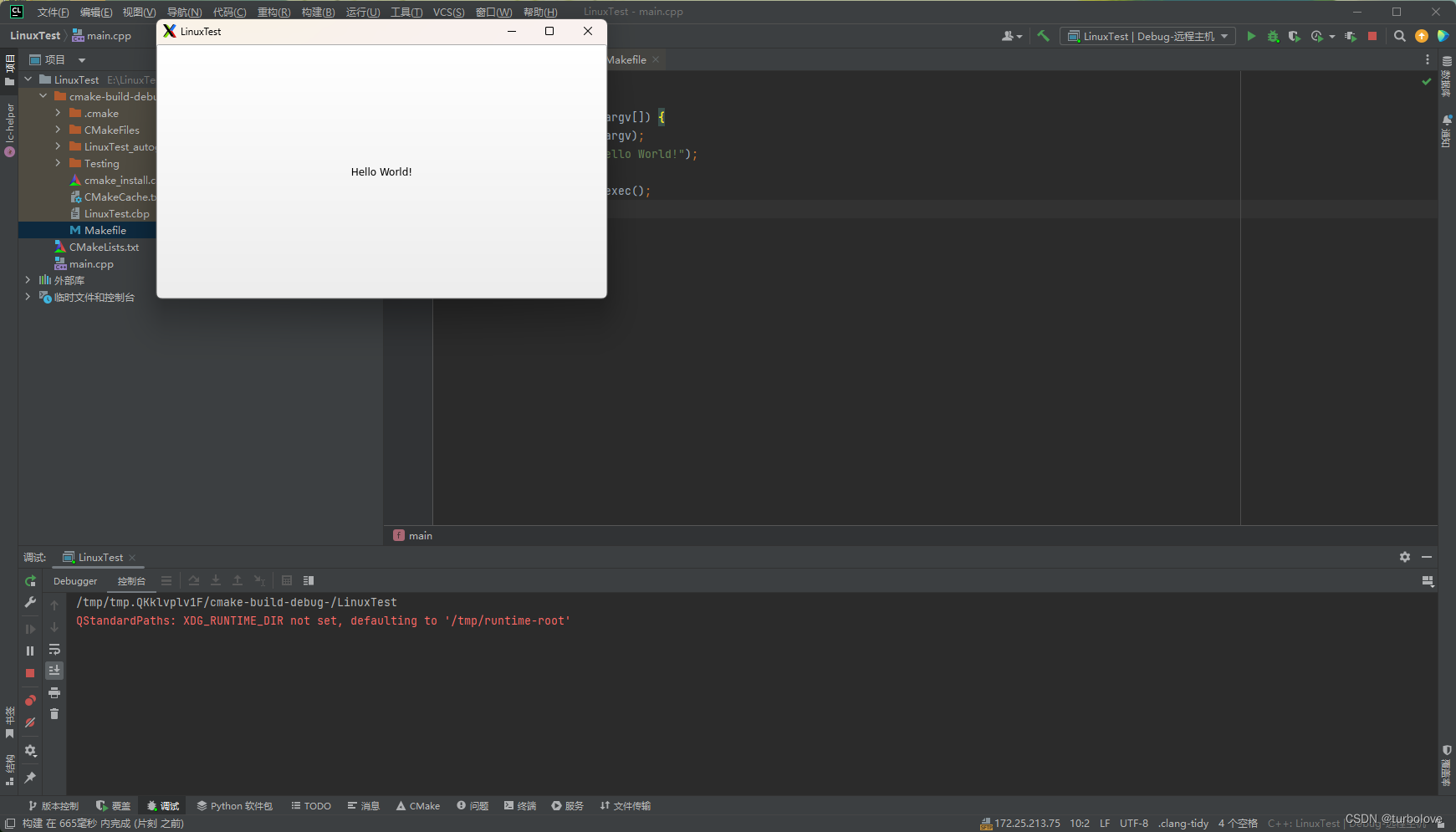Switch to the Makefile editor tab
1456x832 pixels.
(626, 59)
